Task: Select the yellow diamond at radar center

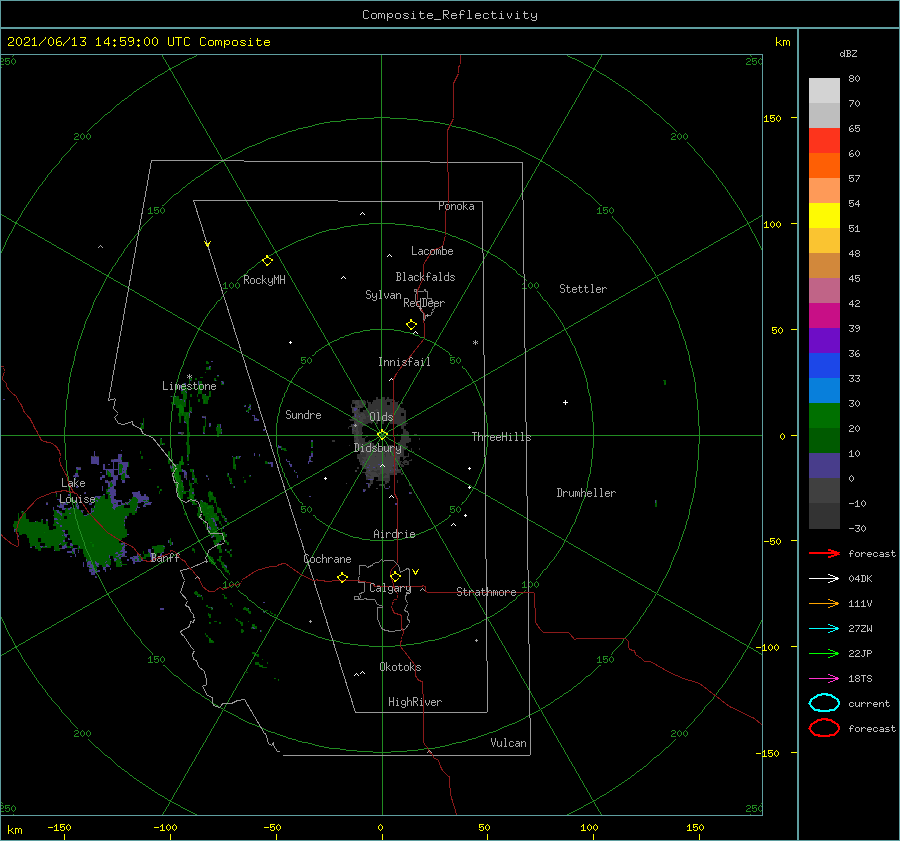Action: click(x=382, y=435)
